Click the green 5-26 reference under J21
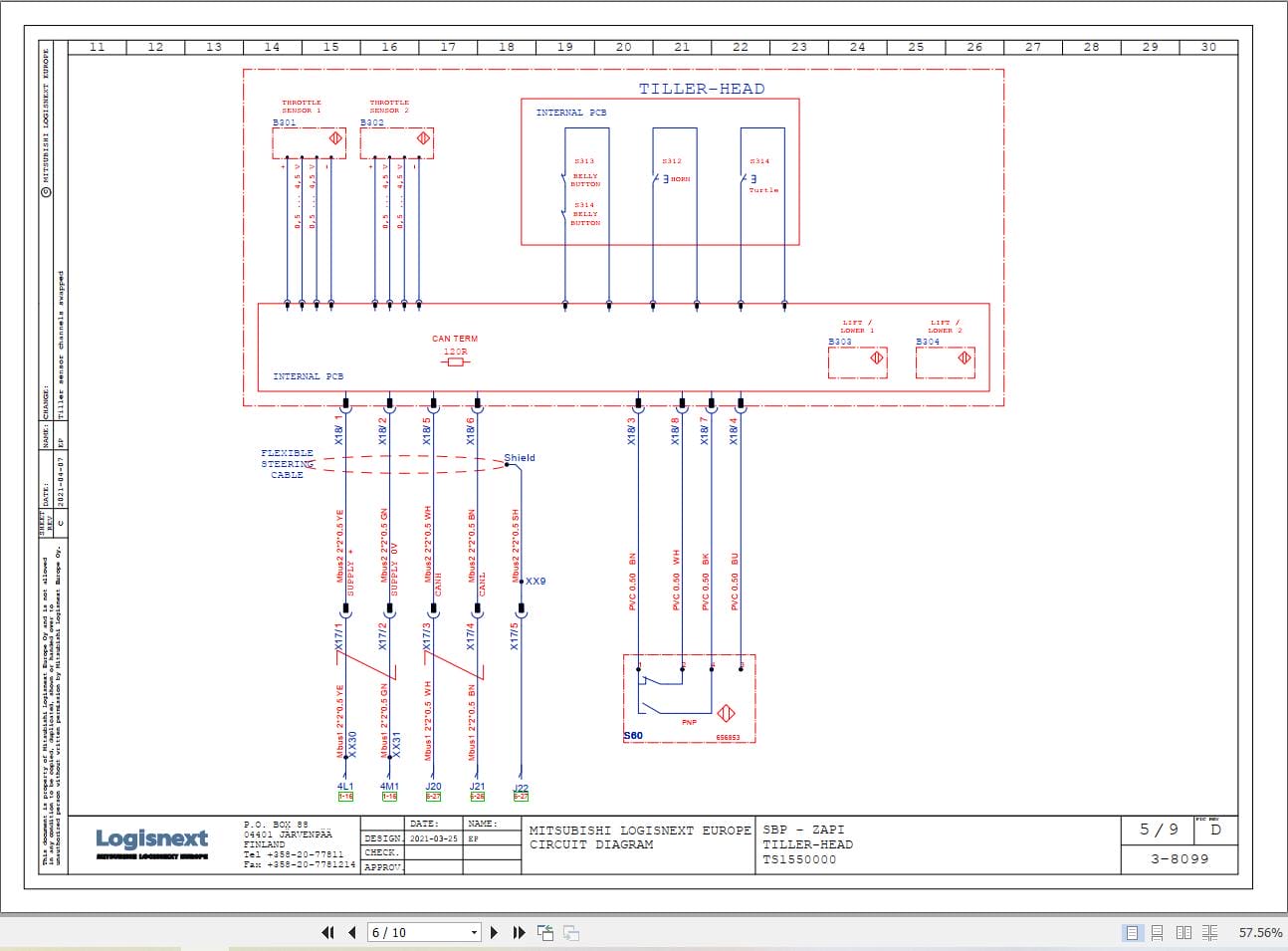 point(477,797)
